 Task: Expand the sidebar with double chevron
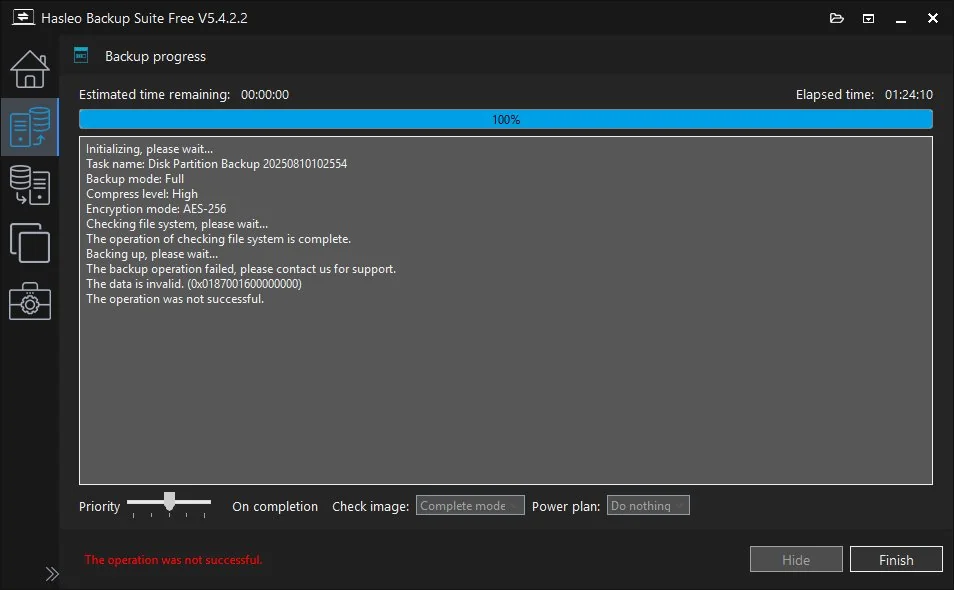[52, 574]
